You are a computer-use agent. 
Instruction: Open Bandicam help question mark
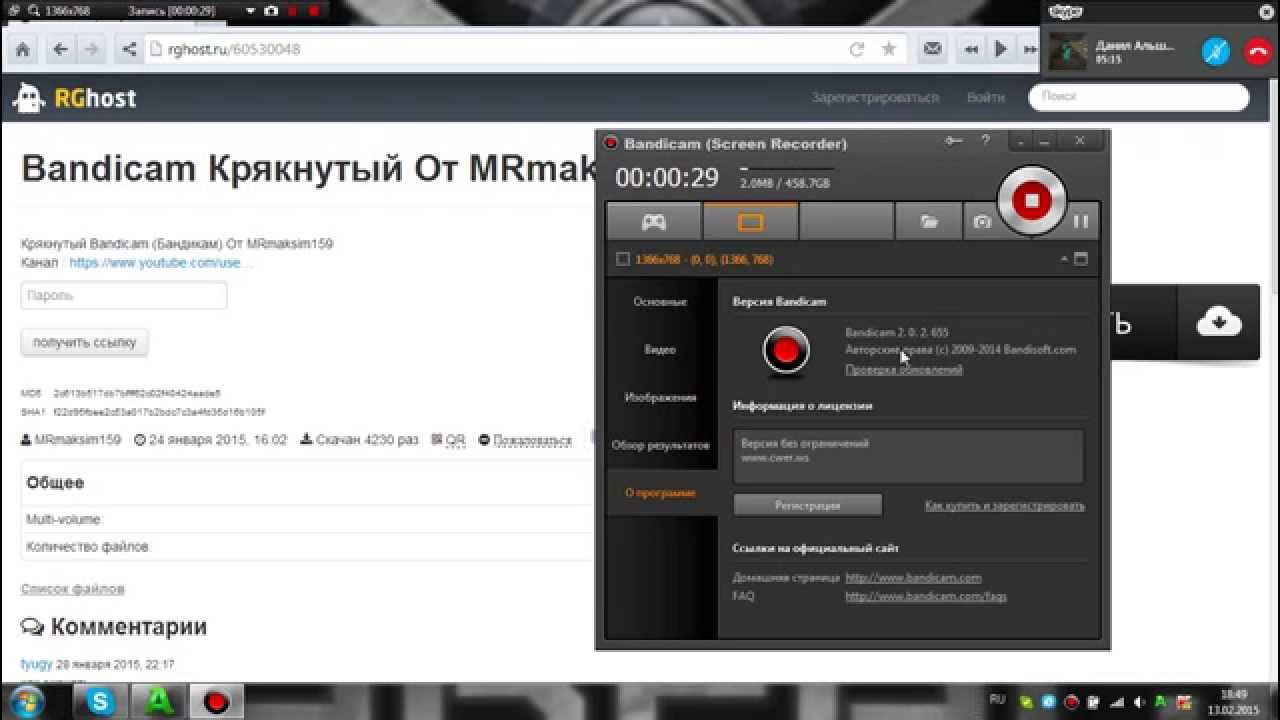point(986,141)
